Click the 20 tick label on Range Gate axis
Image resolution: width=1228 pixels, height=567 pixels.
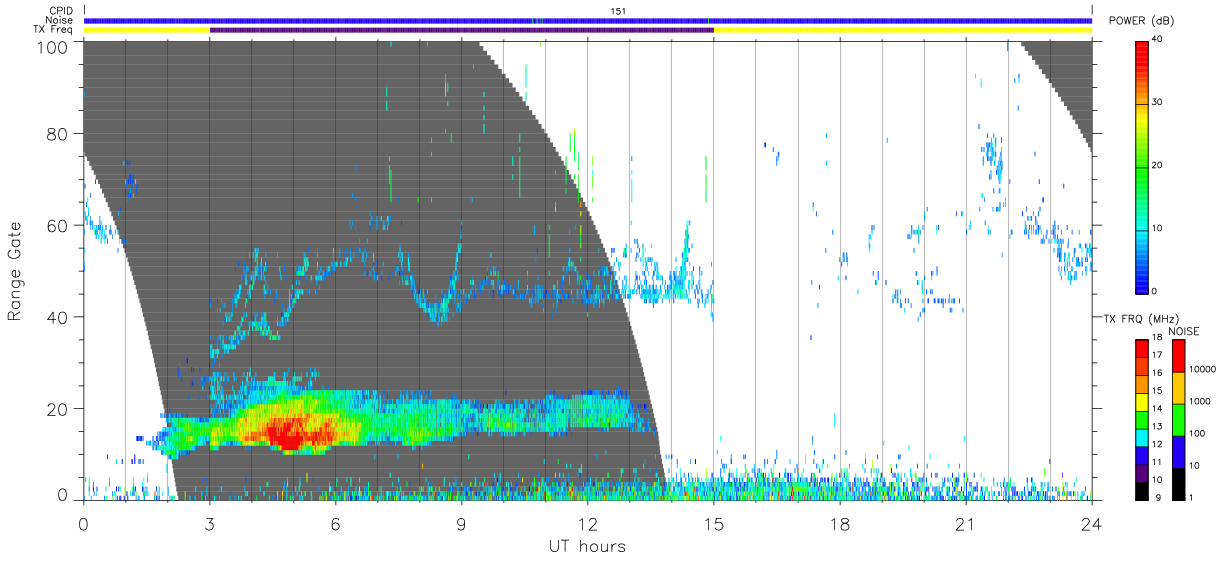(x=59, y=409)
